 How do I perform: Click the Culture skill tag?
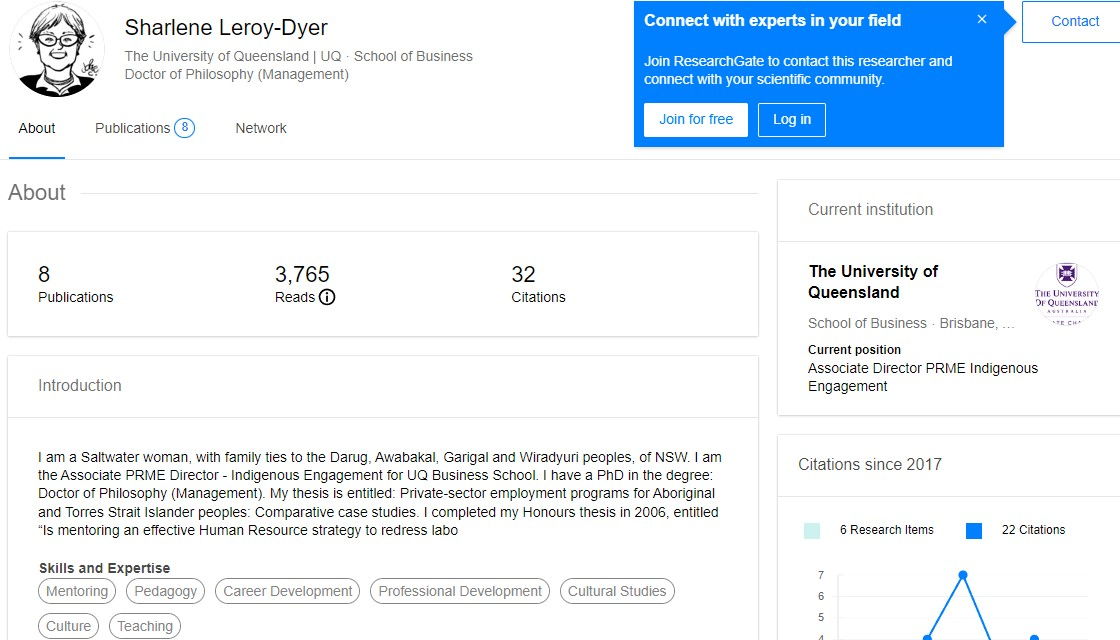click(x=69, y=626)
